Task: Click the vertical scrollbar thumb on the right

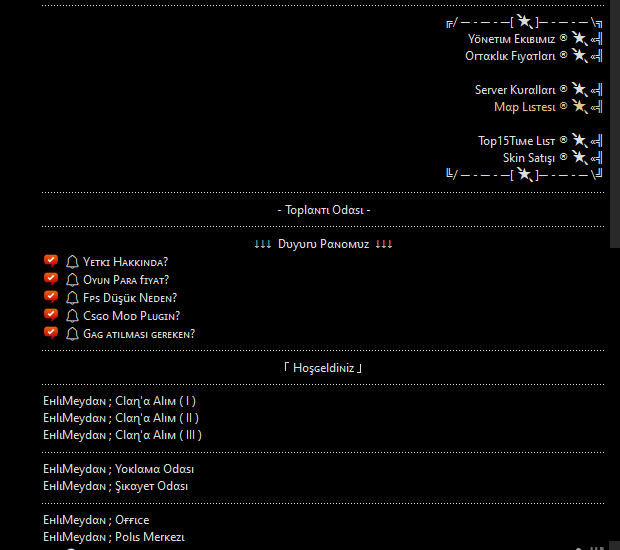Action: point(615,124)
